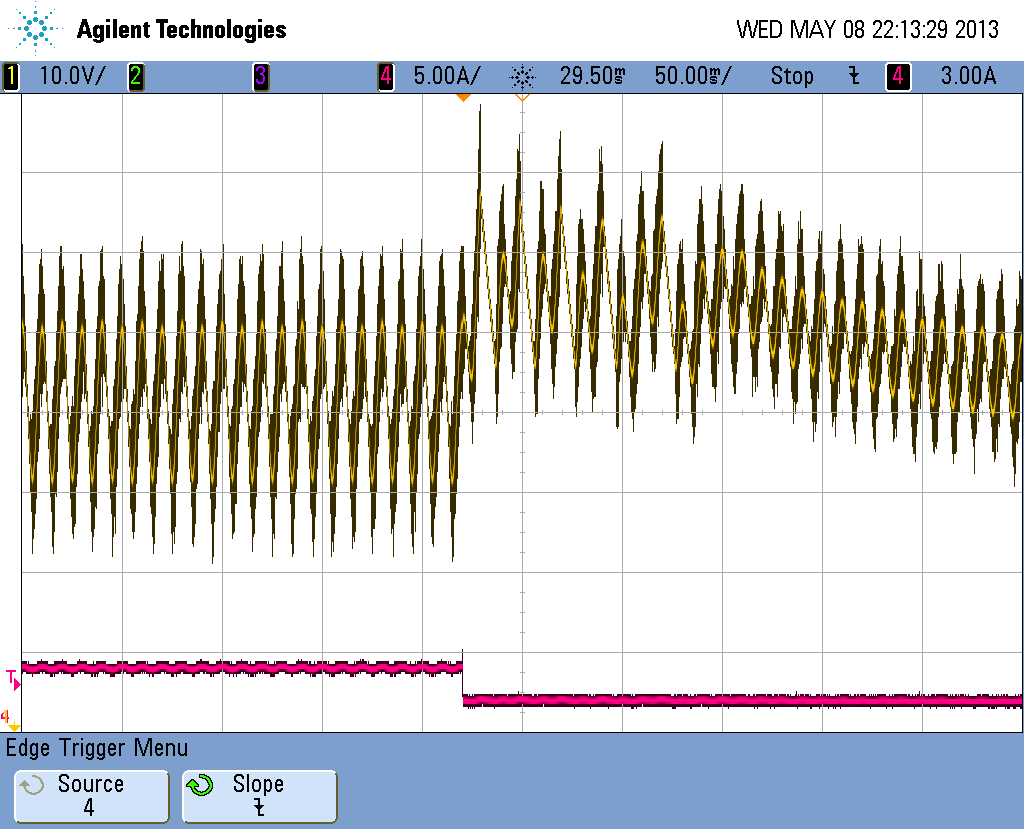1024x829 pixels.
Task: Toggle Channel 1 display via its status badge
Action: (x=10, y=76)
